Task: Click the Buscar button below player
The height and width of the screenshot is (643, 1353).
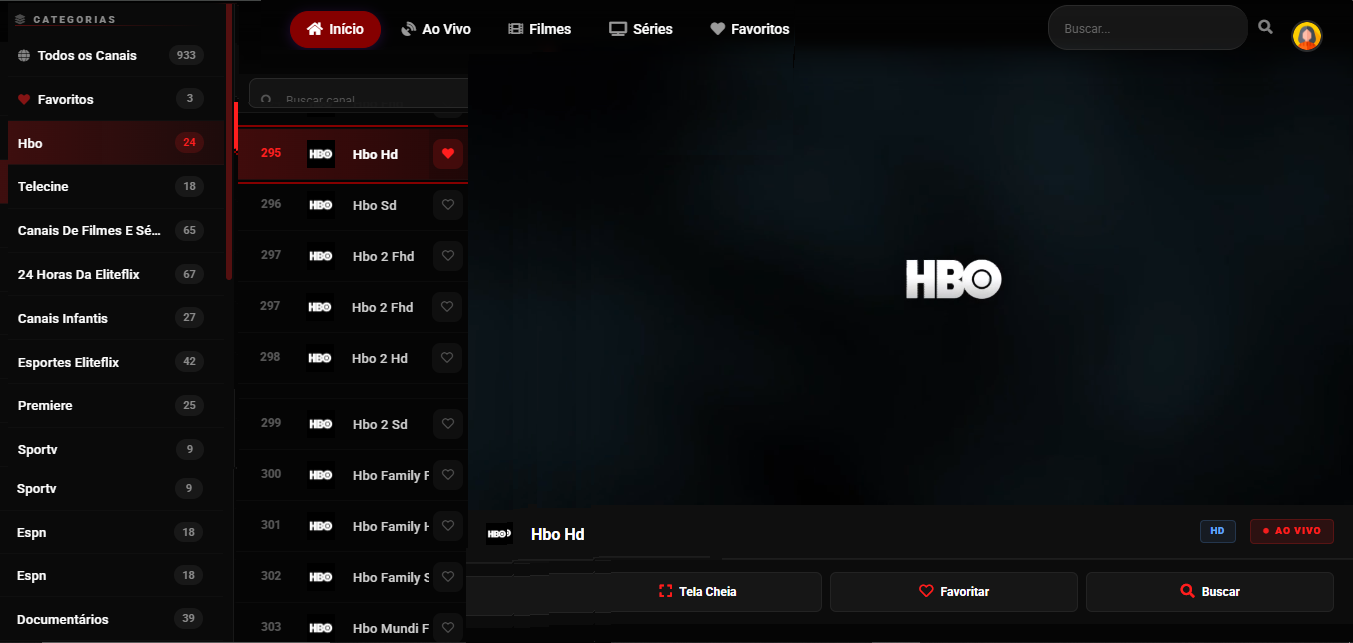Action: coord(1210,592)
